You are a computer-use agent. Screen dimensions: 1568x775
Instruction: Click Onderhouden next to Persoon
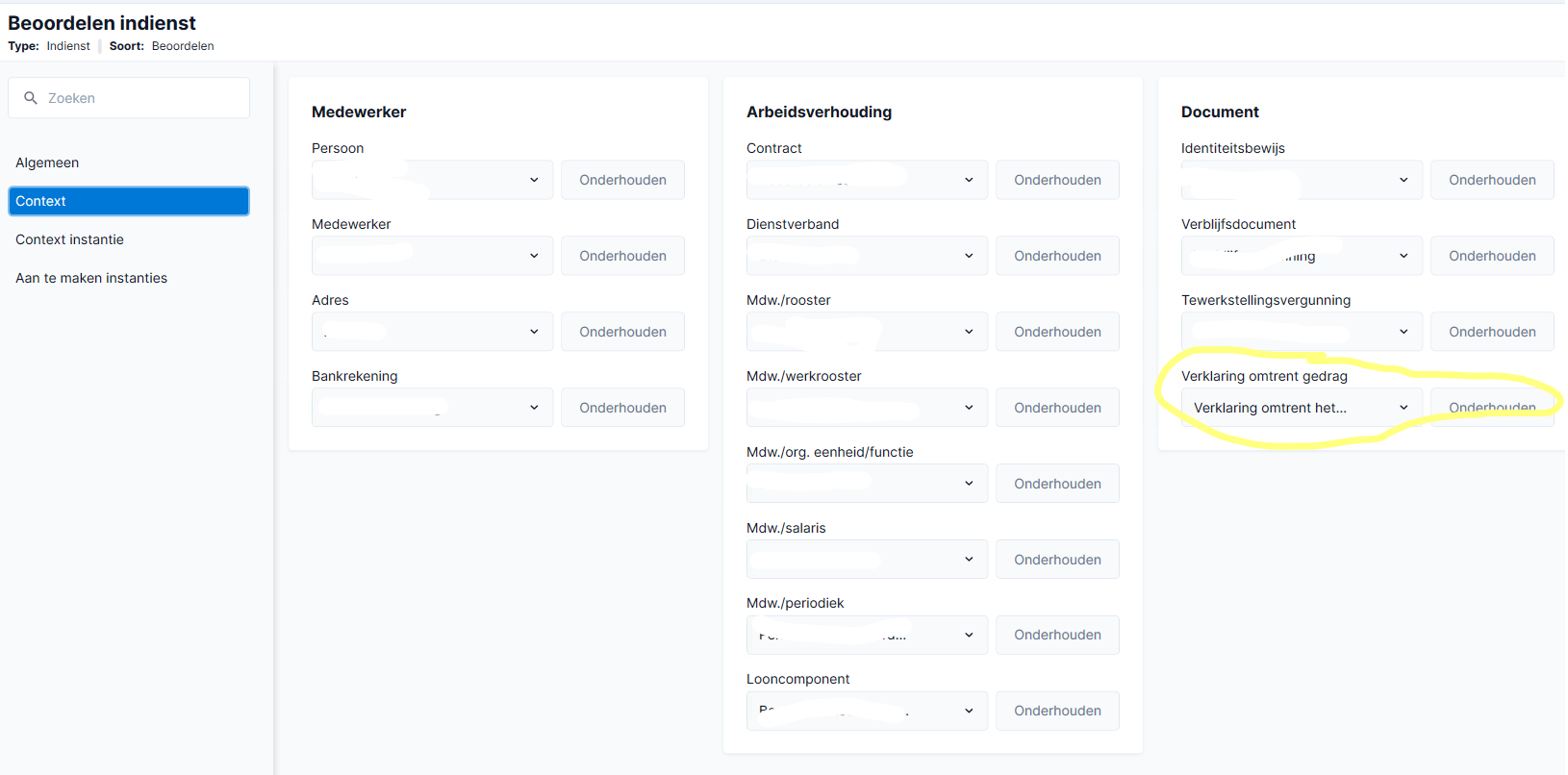point(622,180)
